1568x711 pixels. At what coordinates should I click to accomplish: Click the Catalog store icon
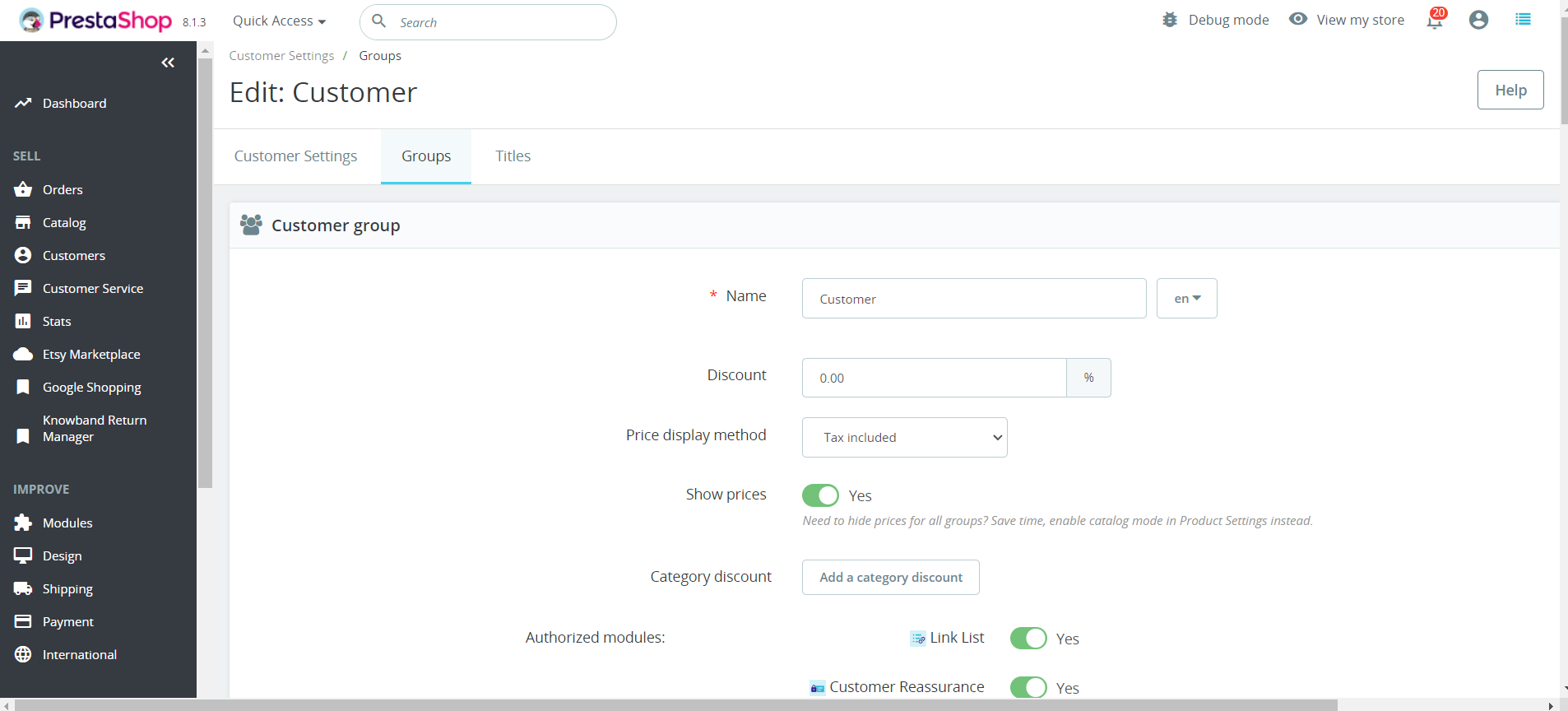point(23,222)
